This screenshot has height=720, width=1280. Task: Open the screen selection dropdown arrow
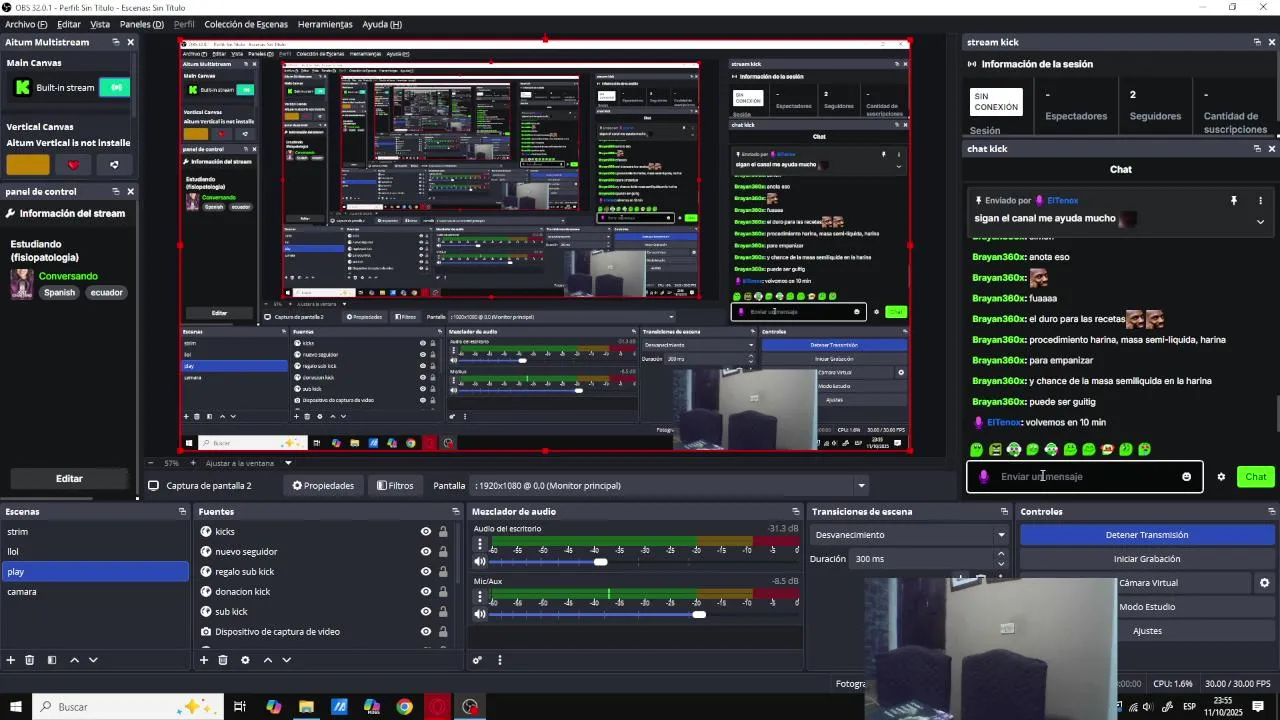click(x=861, y=486)
